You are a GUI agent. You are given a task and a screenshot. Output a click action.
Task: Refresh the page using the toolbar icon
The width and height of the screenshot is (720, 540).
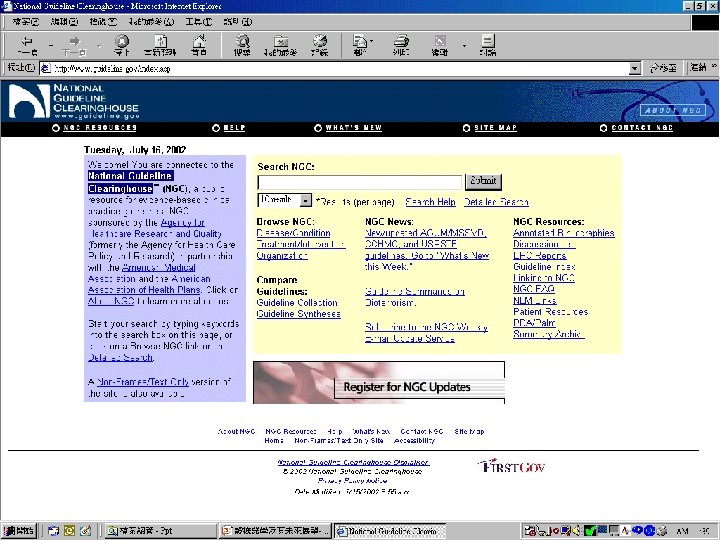point(160,45)
